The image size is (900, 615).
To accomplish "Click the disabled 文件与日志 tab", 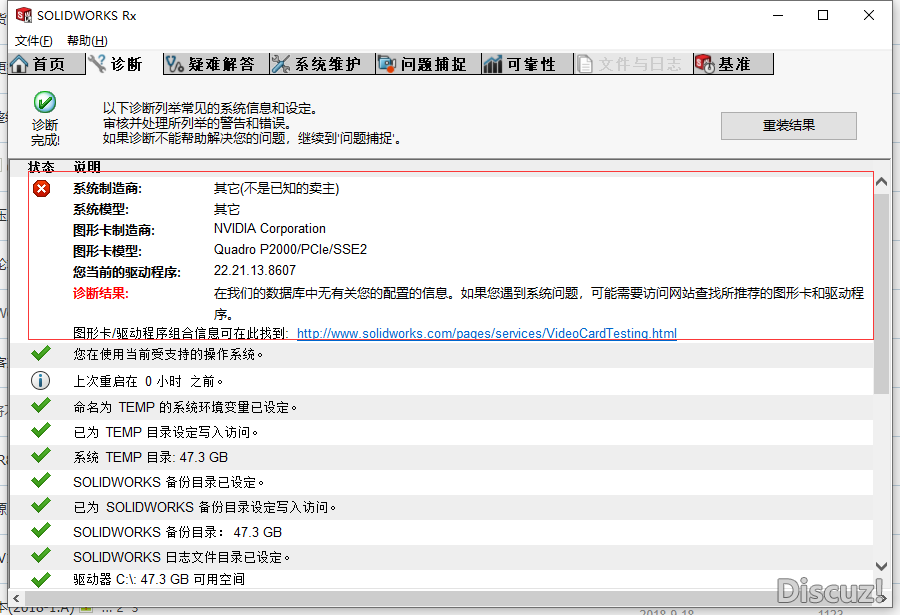I will click(x=633, y=64).
